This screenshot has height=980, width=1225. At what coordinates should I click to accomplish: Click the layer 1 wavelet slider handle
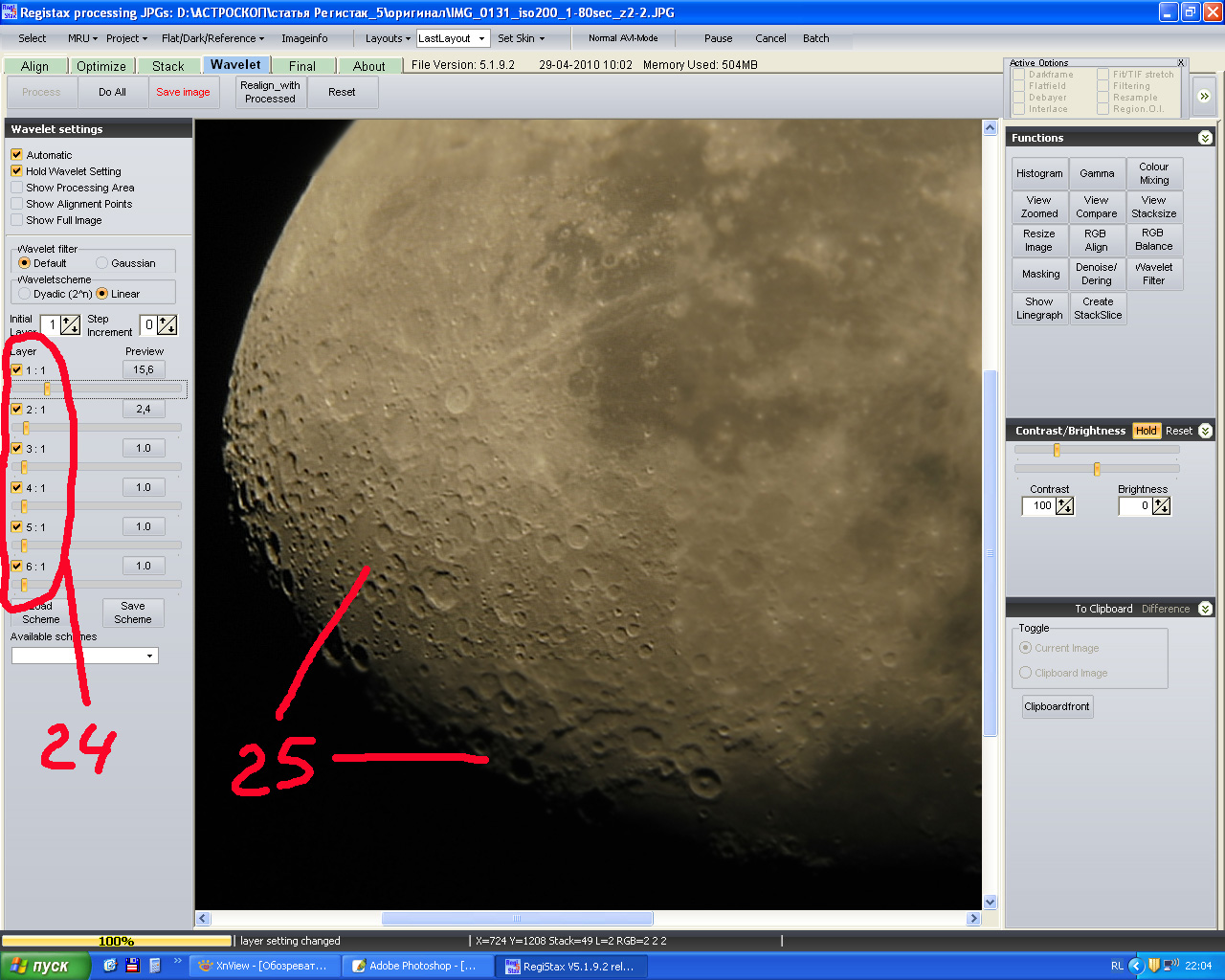(47, 389)
